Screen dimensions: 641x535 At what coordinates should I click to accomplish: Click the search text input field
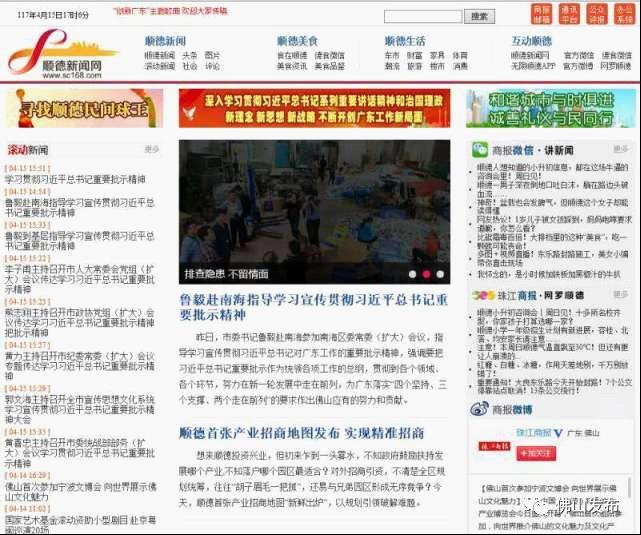tap(422, 17)
